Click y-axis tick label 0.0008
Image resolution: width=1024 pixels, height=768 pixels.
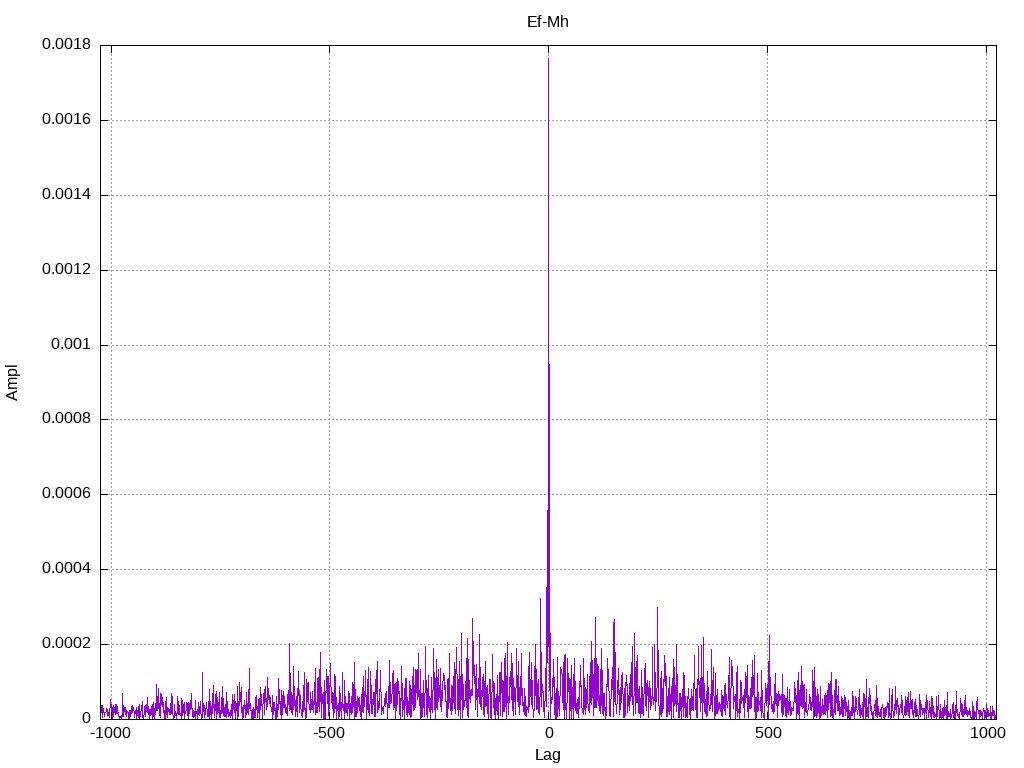click(67, 418)
